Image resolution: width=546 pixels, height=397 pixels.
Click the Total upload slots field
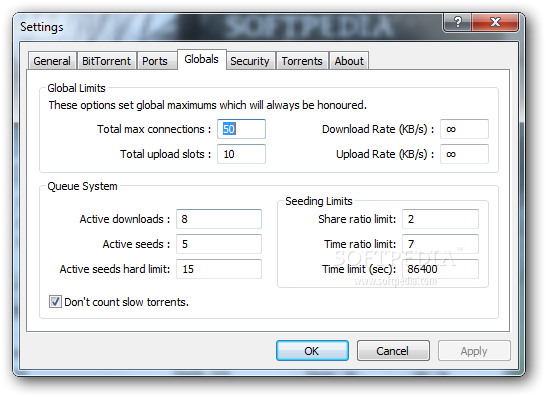[x=241, y=154]
